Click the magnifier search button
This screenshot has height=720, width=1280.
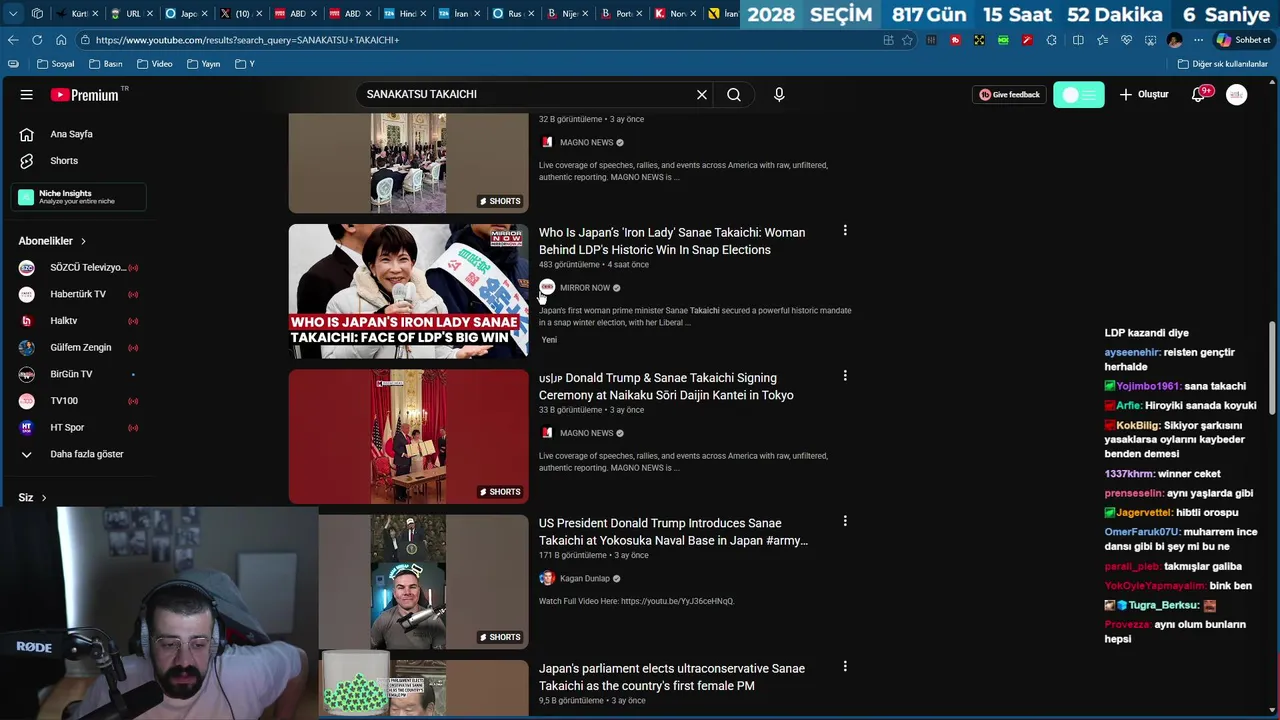(x=734, y=94)
